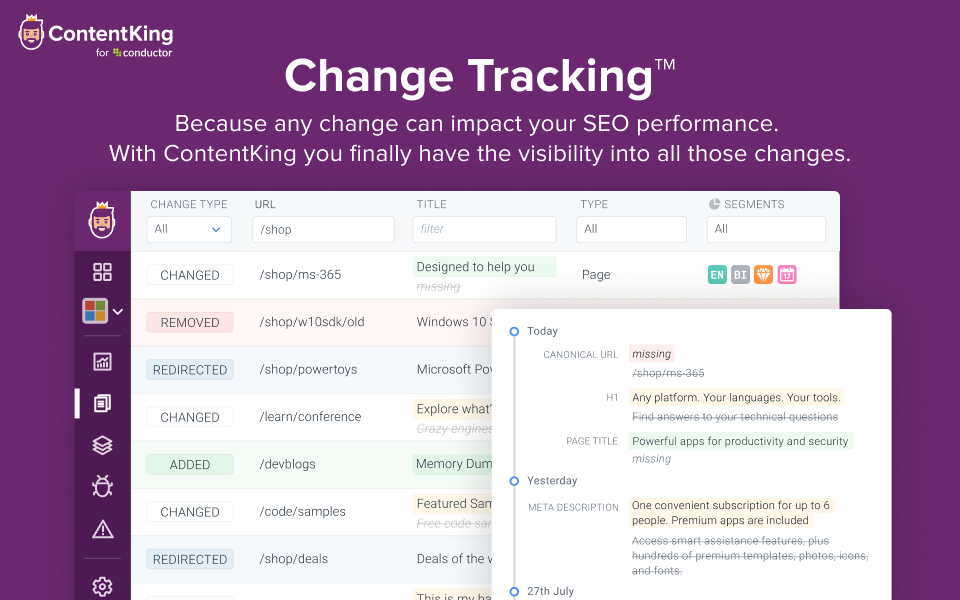Open the /shop/powertoys URL row
Image resolution: width=960 pixels, height=600 pixels.
pos(308,369)
